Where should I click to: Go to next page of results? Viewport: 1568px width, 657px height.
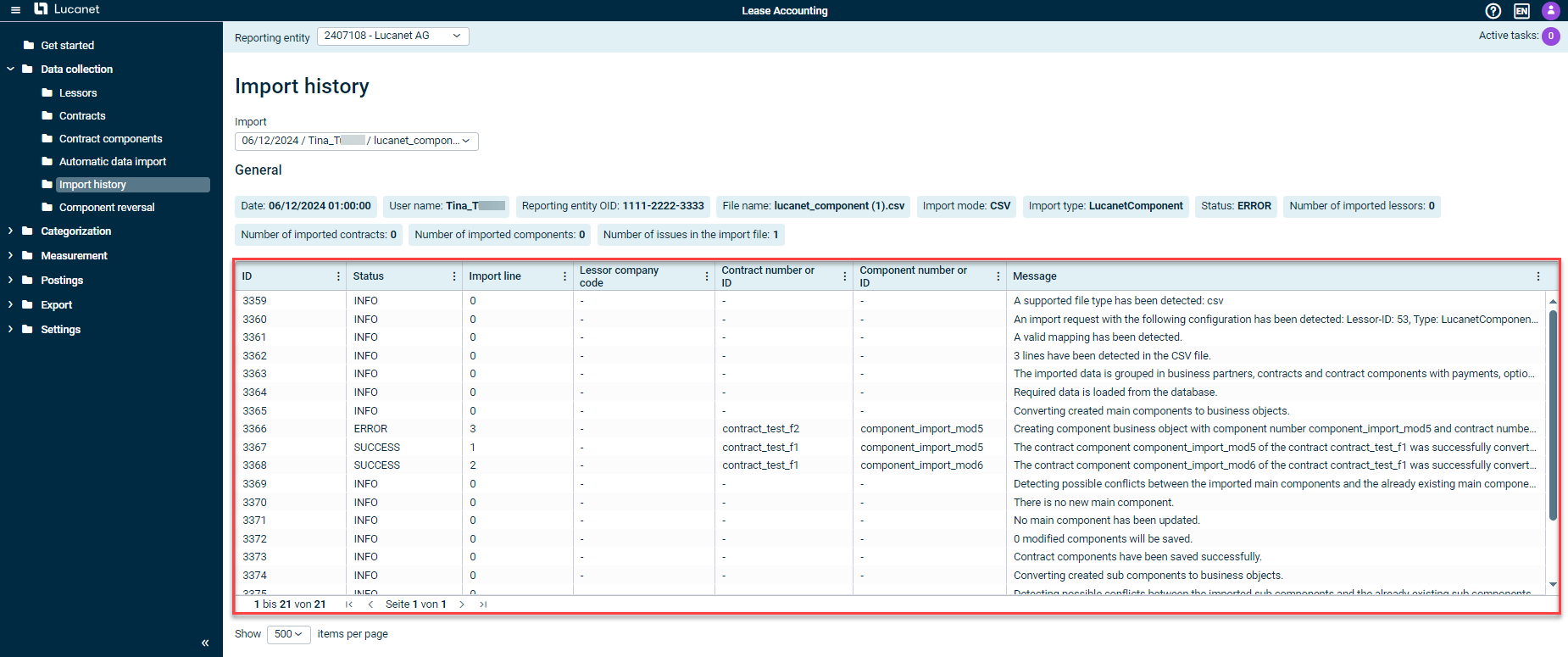click(x=462, y=604)
